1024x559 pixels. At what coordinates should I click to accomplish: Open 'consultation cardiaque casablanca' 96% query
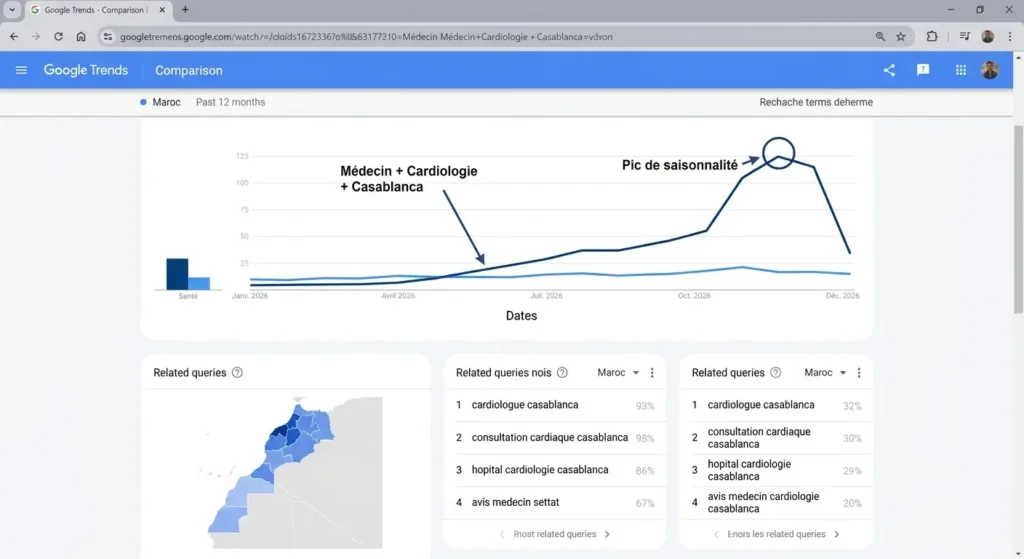[x=554, y=438]
